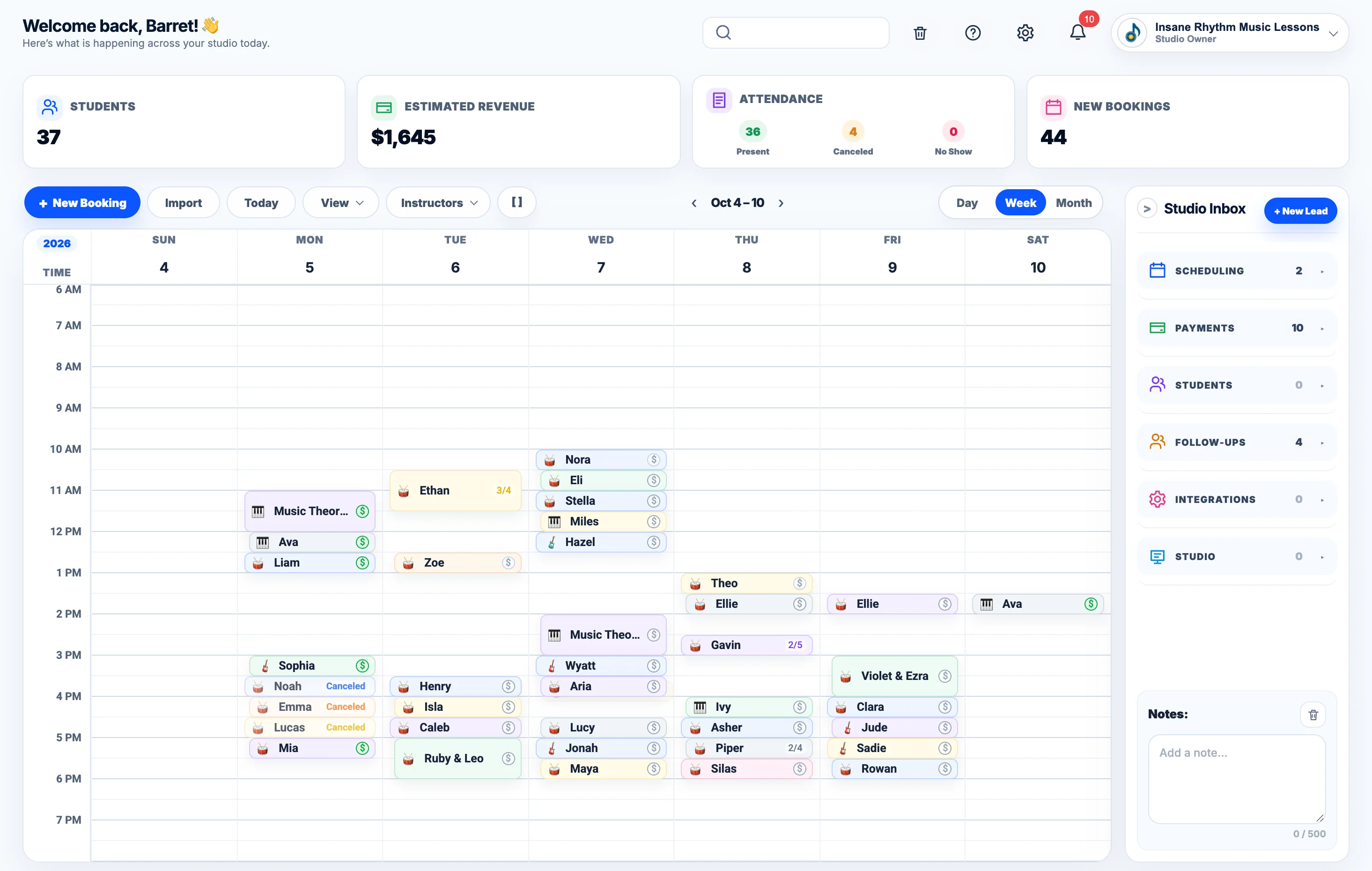This screenshot has height=871, width=1372.
Task: Delete notes with the Notes trash icon
Action: point(1313,714)
